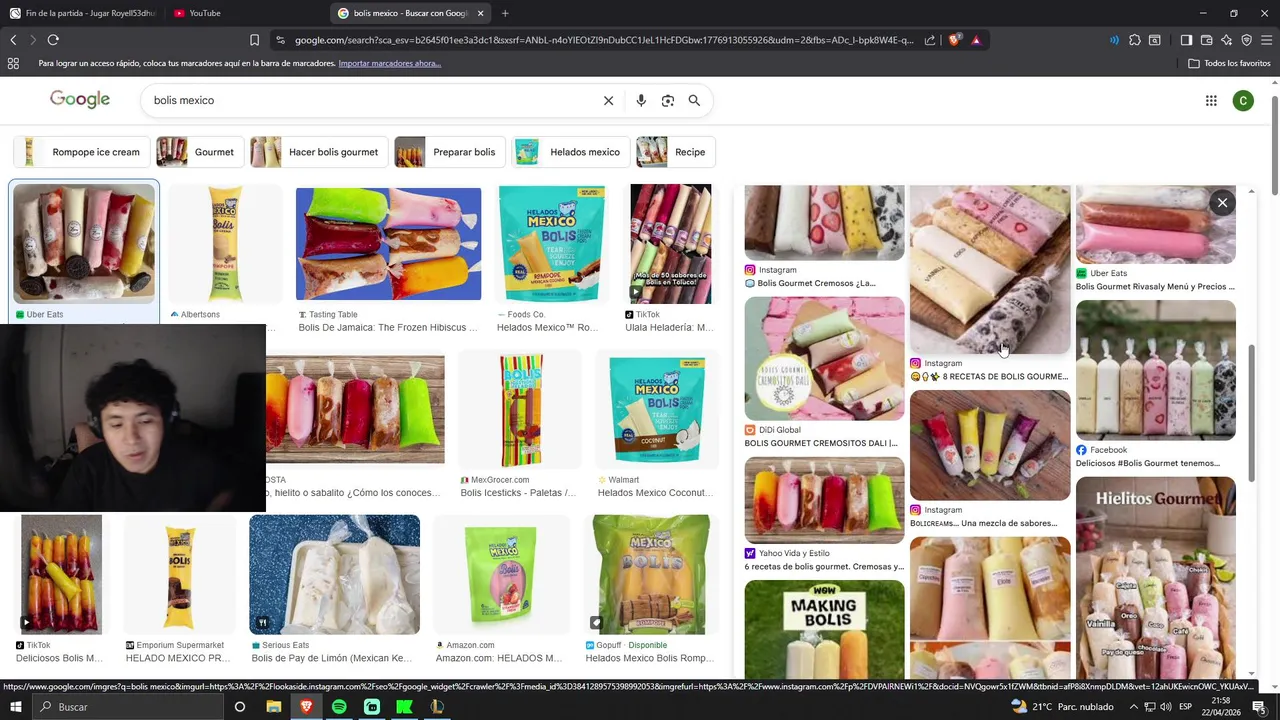Open the browser hamburger main menu
1280x720 pixels.
1266,40
